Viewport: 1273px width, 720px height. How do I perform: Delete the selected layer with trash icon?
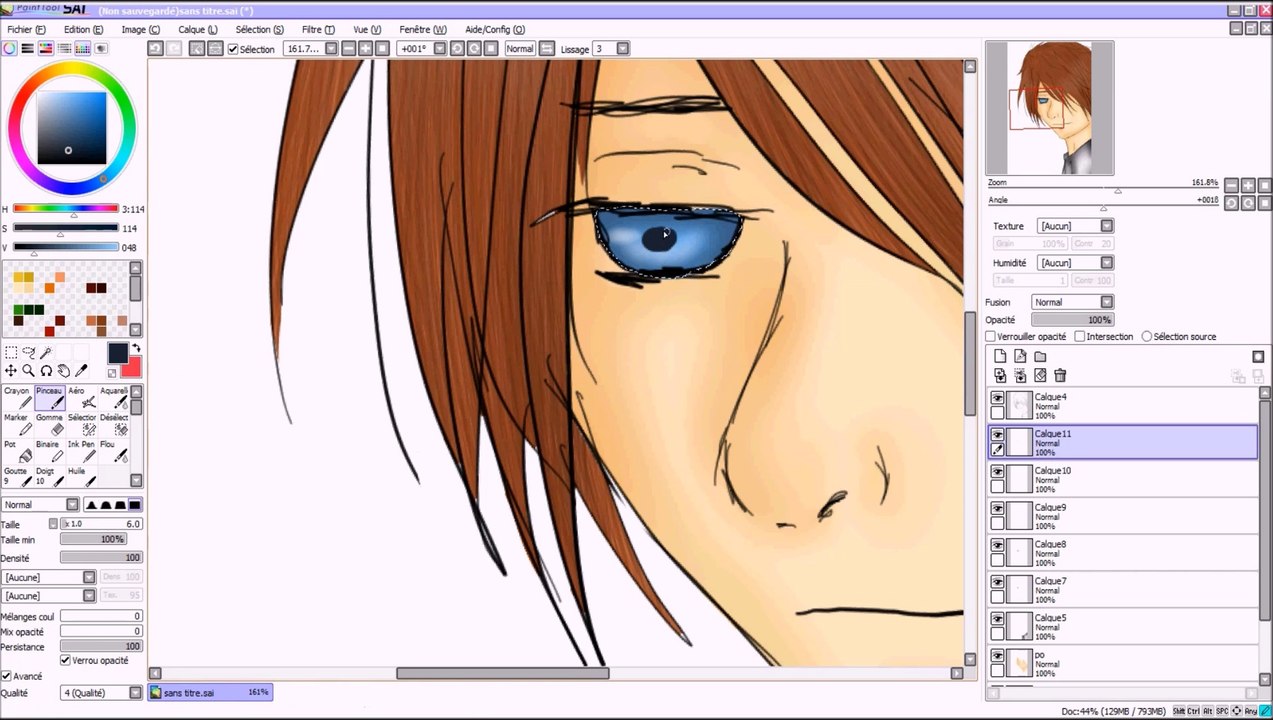click(x=1060, y=375)
